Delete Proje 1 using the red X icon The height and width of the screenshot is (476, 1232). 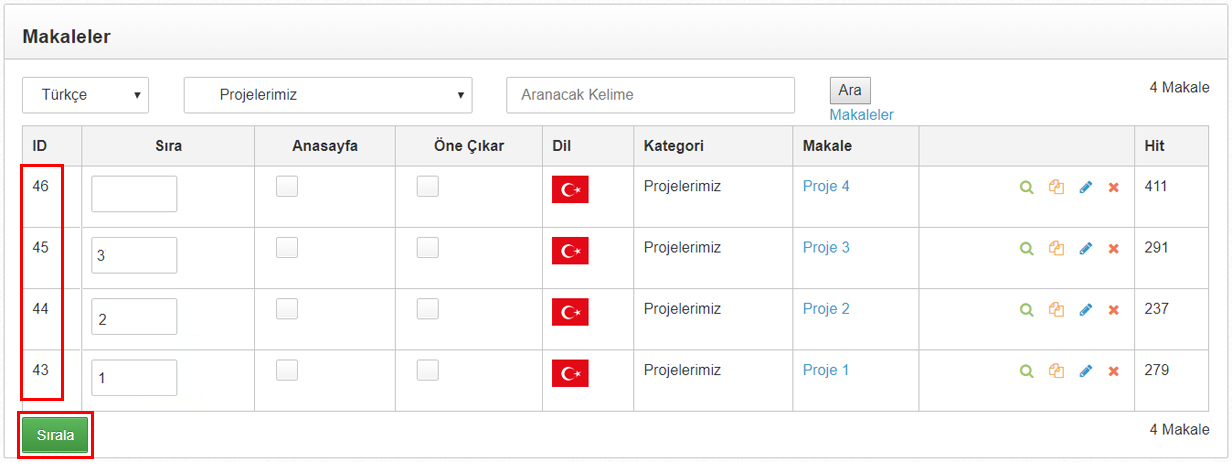(x=1113, y=371)
